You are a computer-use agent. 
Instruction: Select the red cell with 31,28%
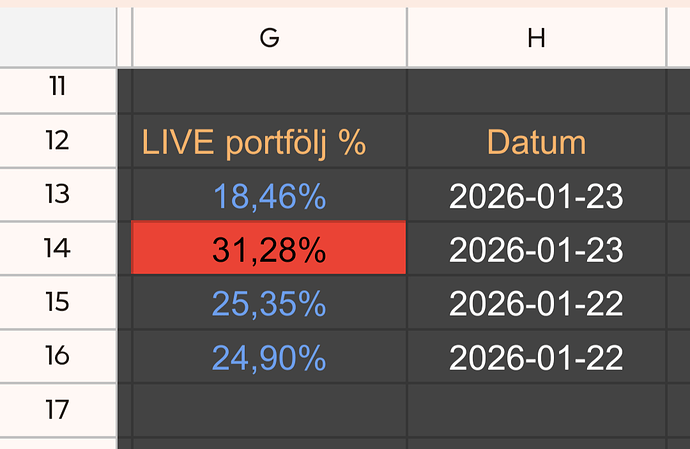click(x=269, y=248)
